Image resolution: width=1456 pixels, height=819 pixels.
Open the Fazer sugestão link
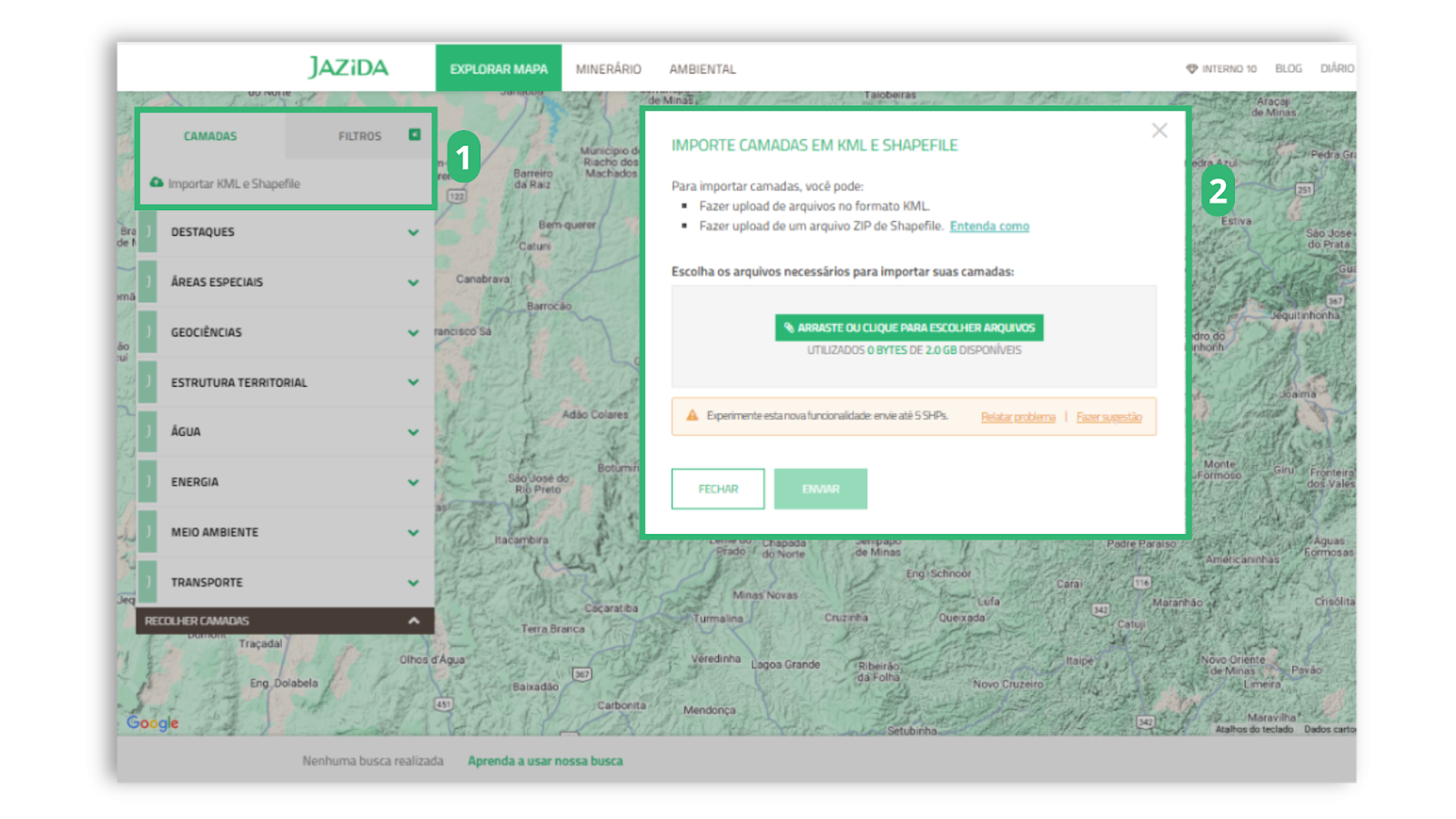pos(1108,417)
